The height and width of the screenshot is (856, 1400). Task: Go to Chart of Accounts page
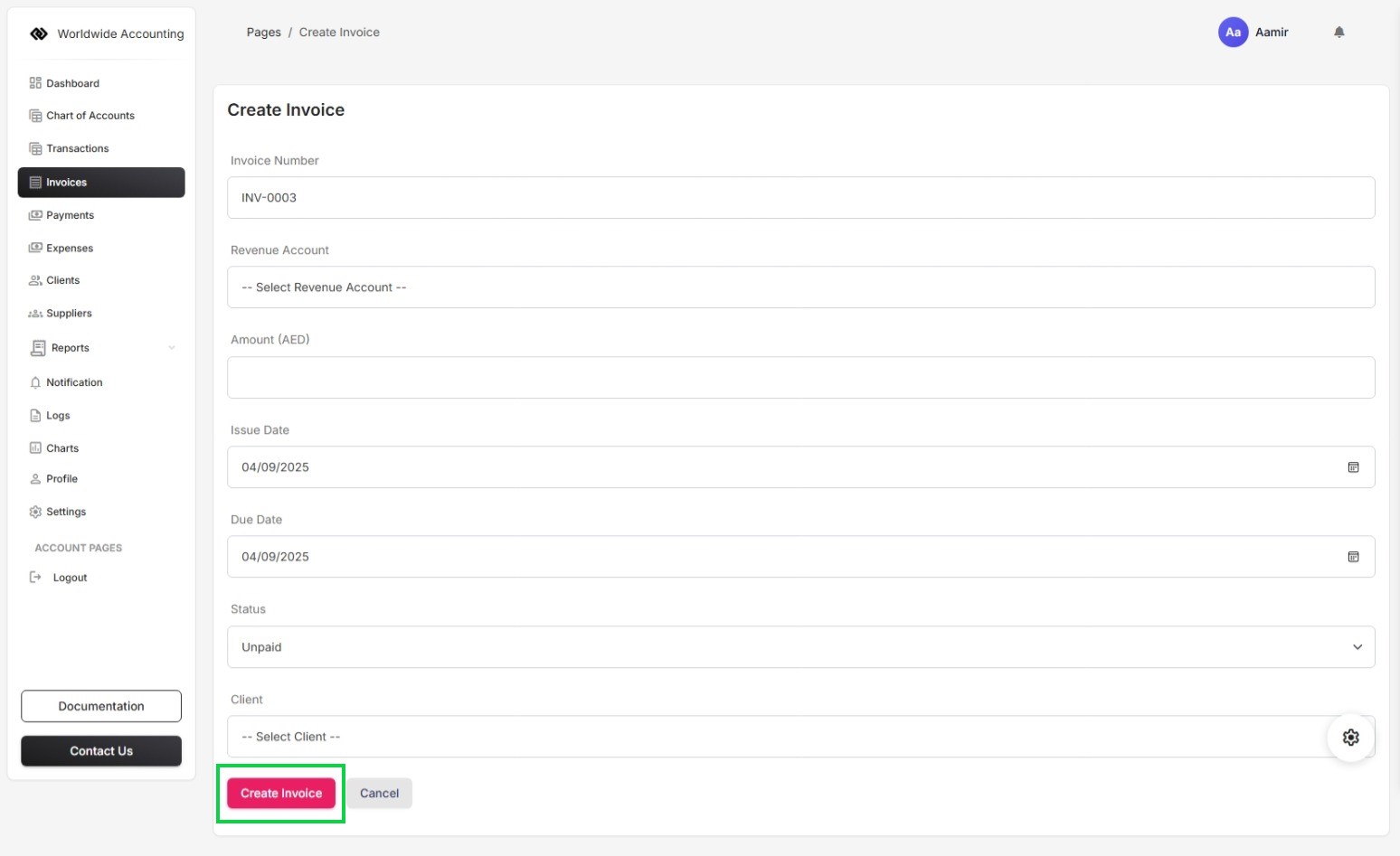pos(90,116)
